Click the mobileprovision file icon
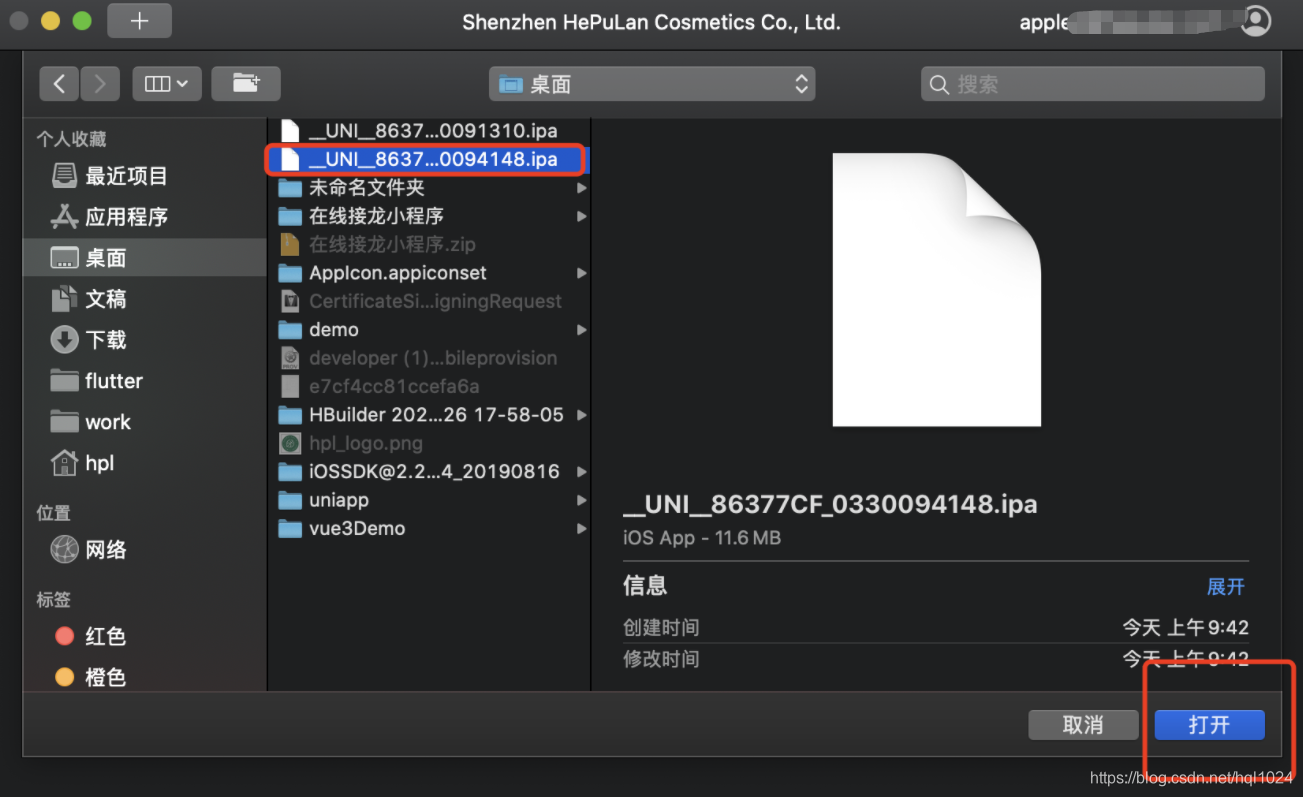Screen dimensions: 1303x797 point(290,358)
